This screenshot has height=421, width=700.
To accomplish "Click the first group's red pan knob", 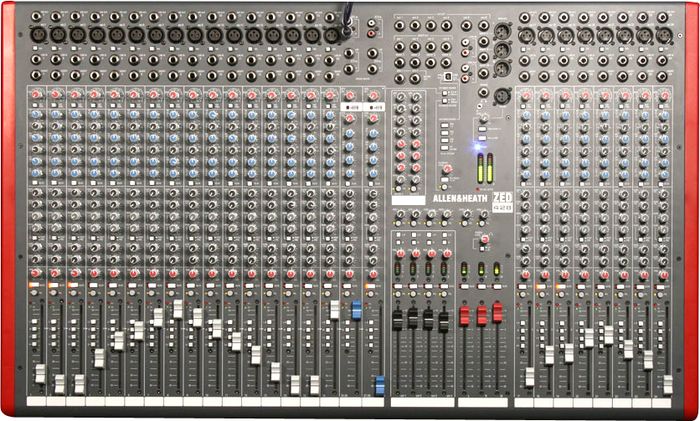I will click(400, 254).
